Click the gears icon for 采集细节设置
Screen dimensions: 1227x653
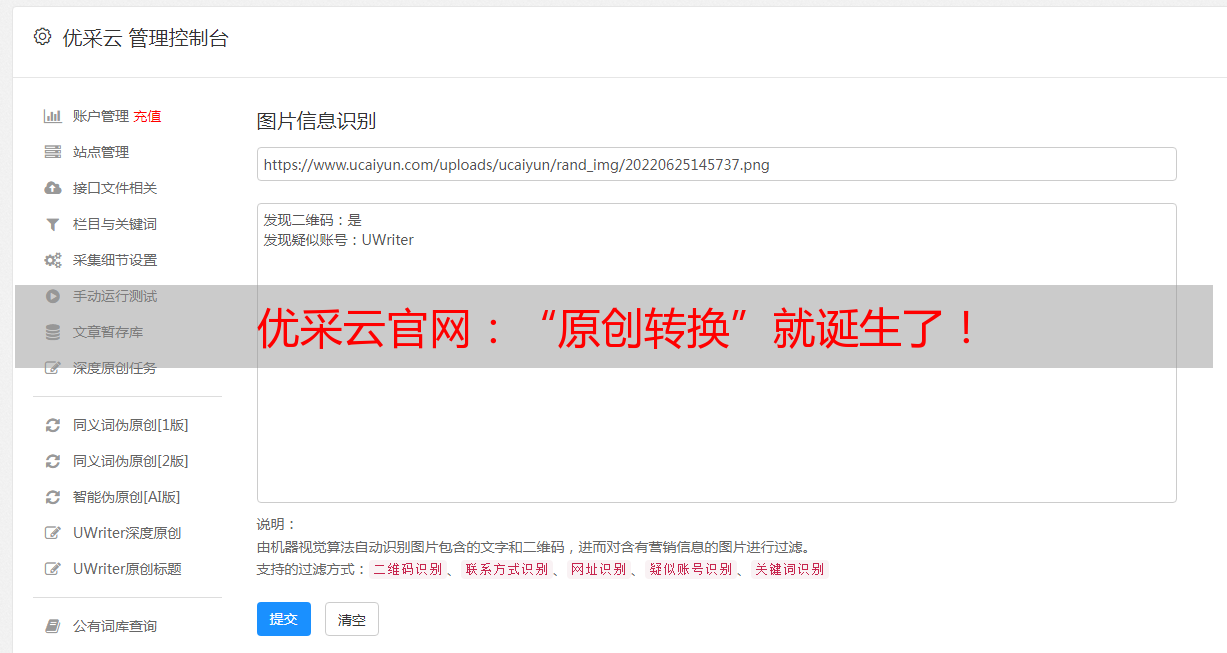click(53, 260)
